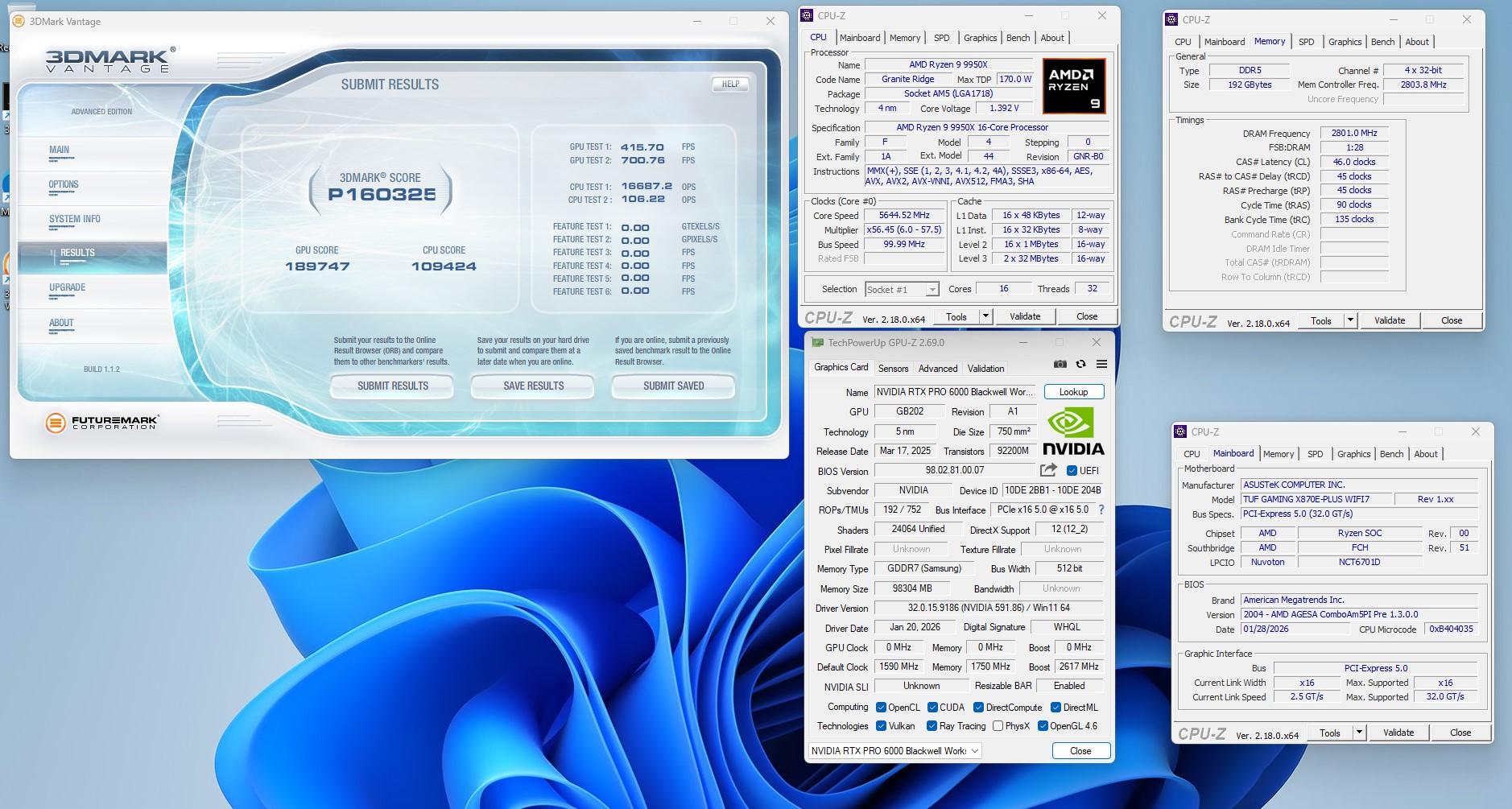
Task: Select System Info in 3DMark sidebar
Action: (x=75, y=220)
